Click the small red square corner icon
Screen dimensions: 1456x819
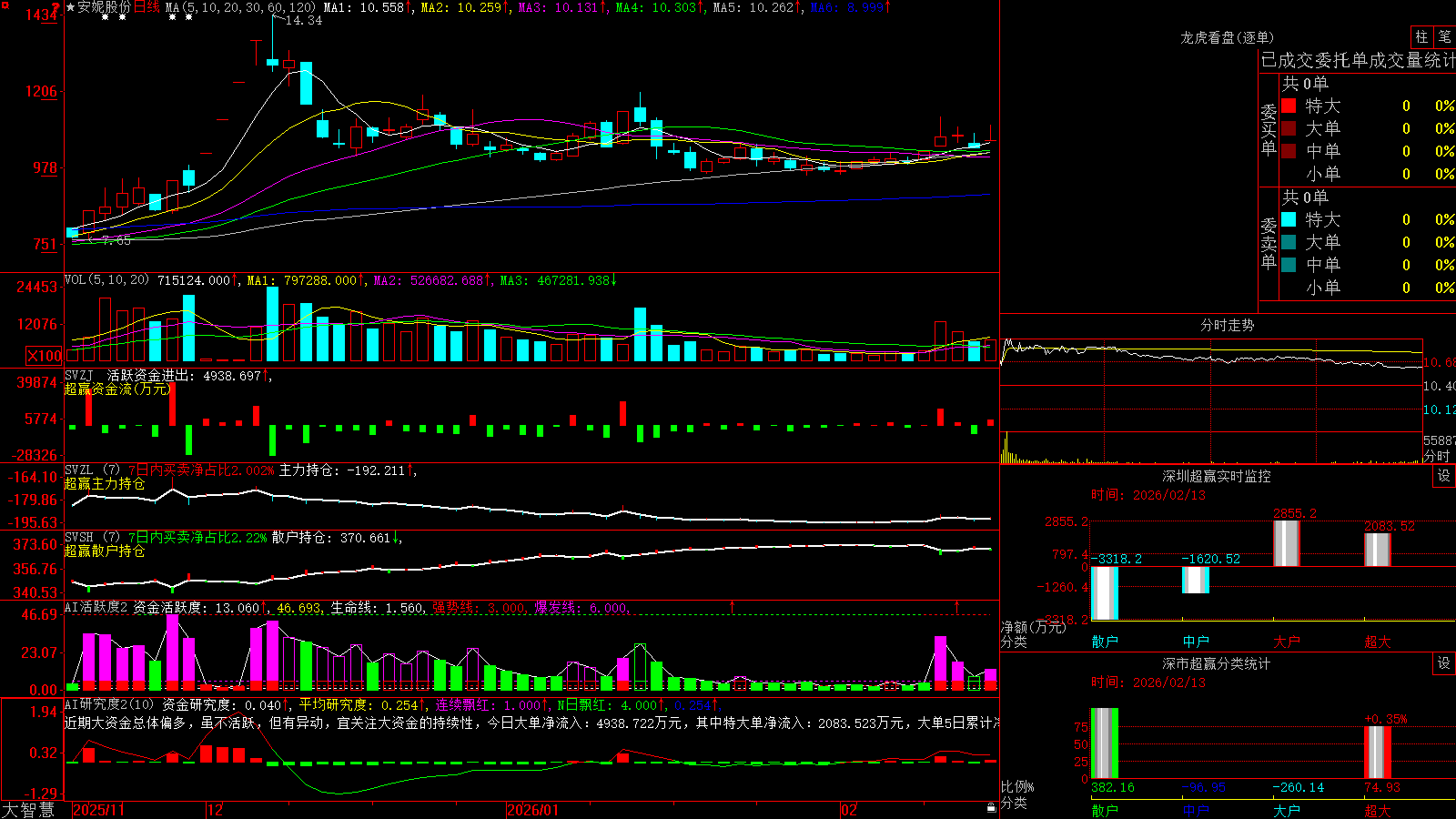point(4,4)
